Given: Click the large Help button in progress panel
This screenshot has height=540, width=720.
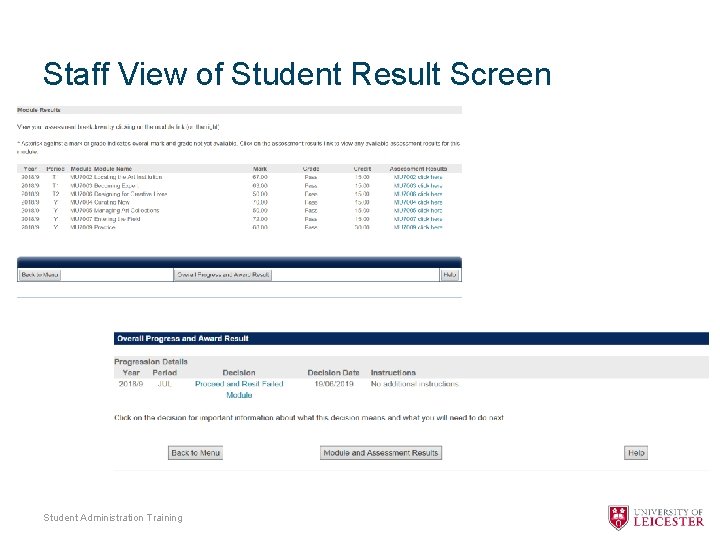Looking at the screenshot, I should (636, 453).
